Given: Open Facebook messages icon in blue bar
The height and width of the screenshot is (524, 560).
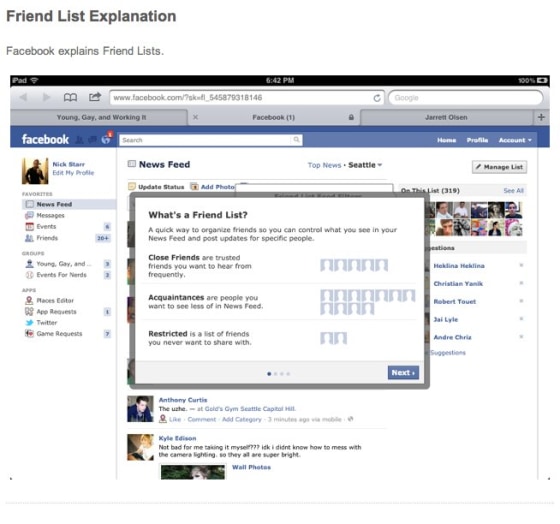Looking at the screenshot, I should tap(92, 140).
